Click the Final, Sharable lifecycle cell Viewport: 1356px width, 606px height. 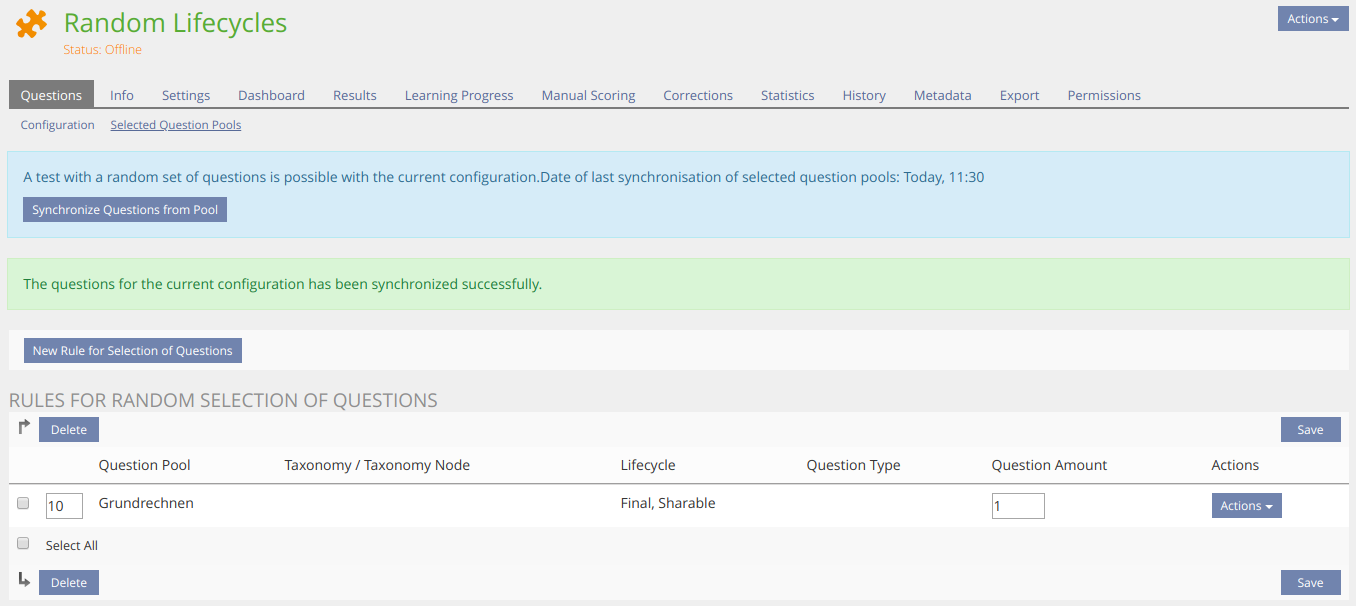[668, 503]
